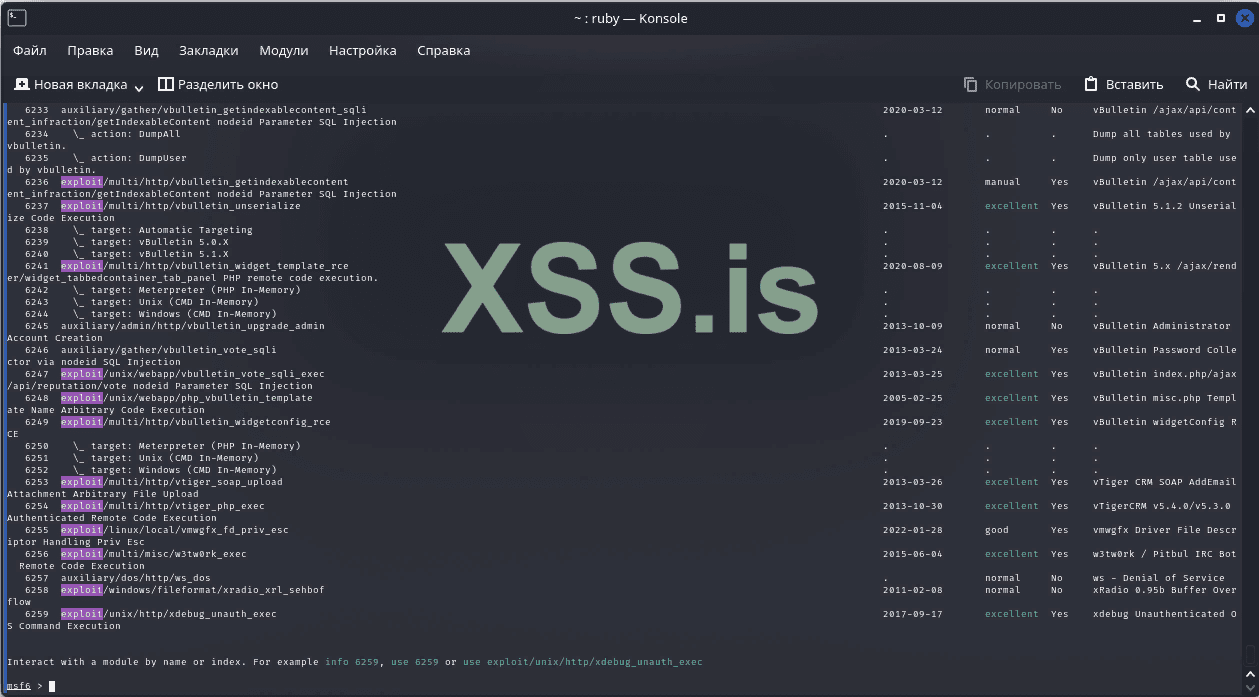
Task: Click text exploit/multi/http/vbulletin_widgetconfig_rce
Action: tap(196, 422)
